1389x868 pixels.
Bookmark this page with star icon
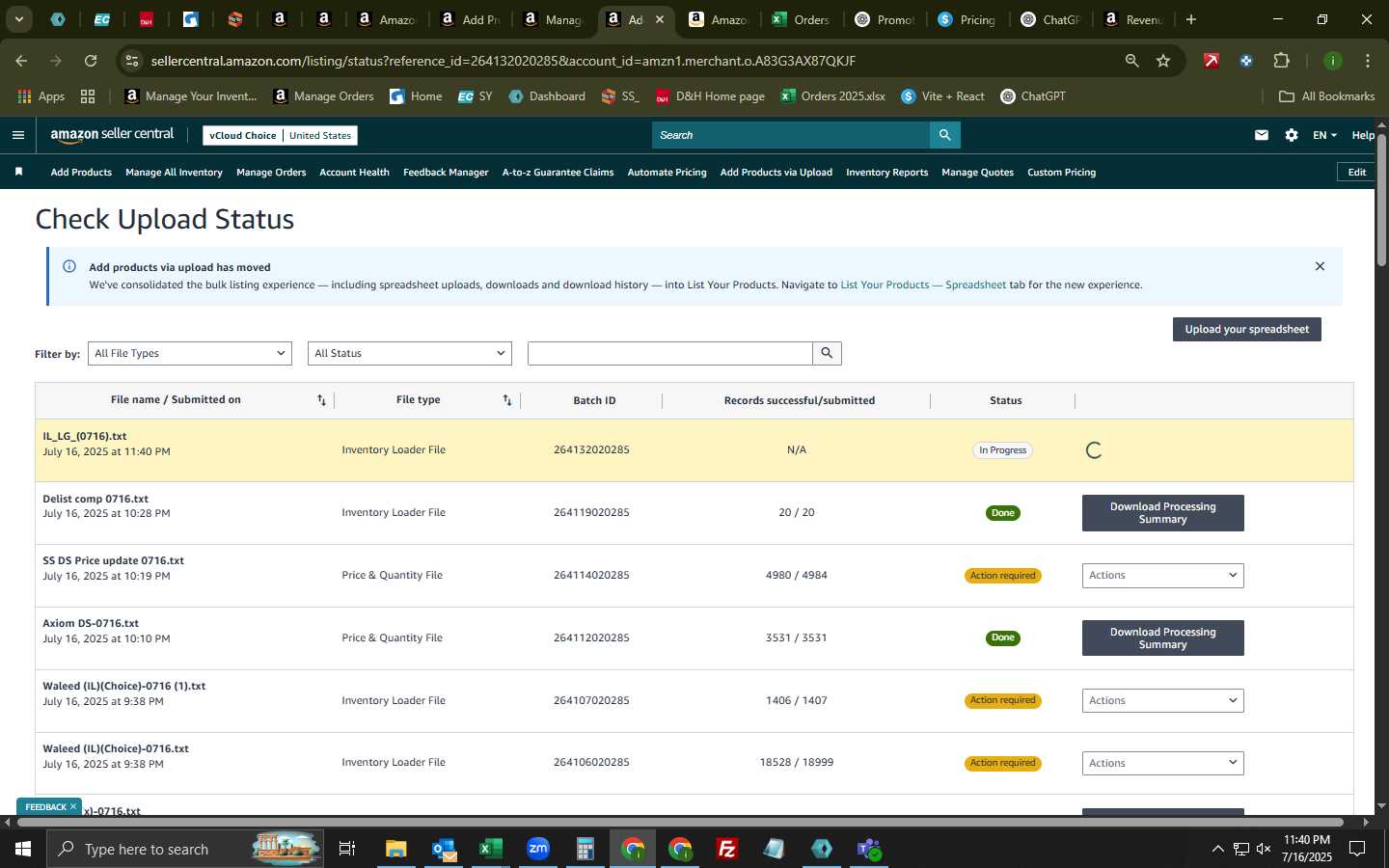pos(1163,61)
